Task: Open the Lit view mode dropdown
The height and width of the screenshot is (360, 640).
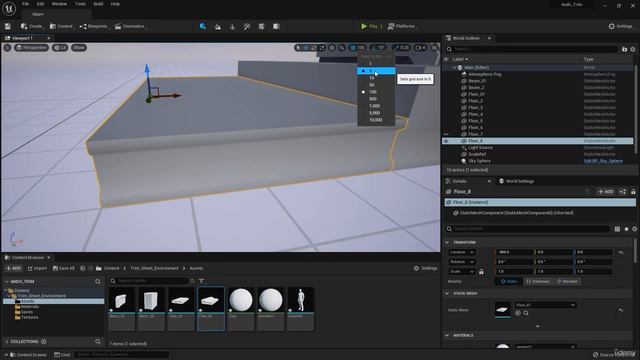Action: (60, 48)
